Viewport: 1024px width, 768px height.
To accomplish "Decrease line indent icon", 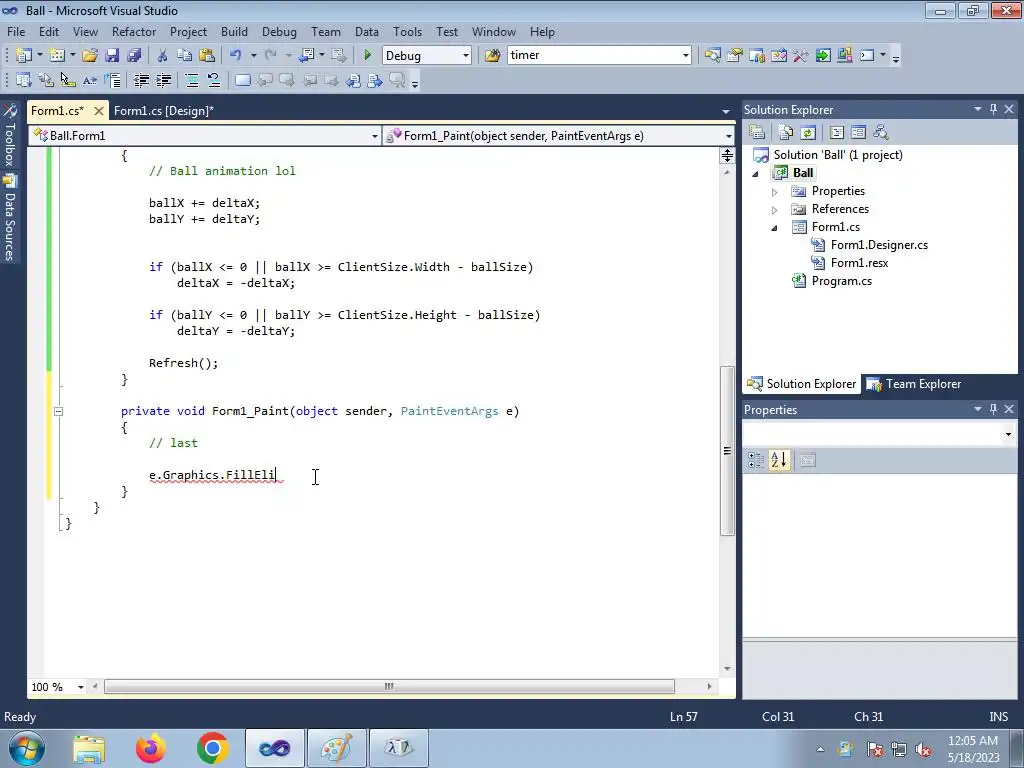I will [x=141, y=80].
